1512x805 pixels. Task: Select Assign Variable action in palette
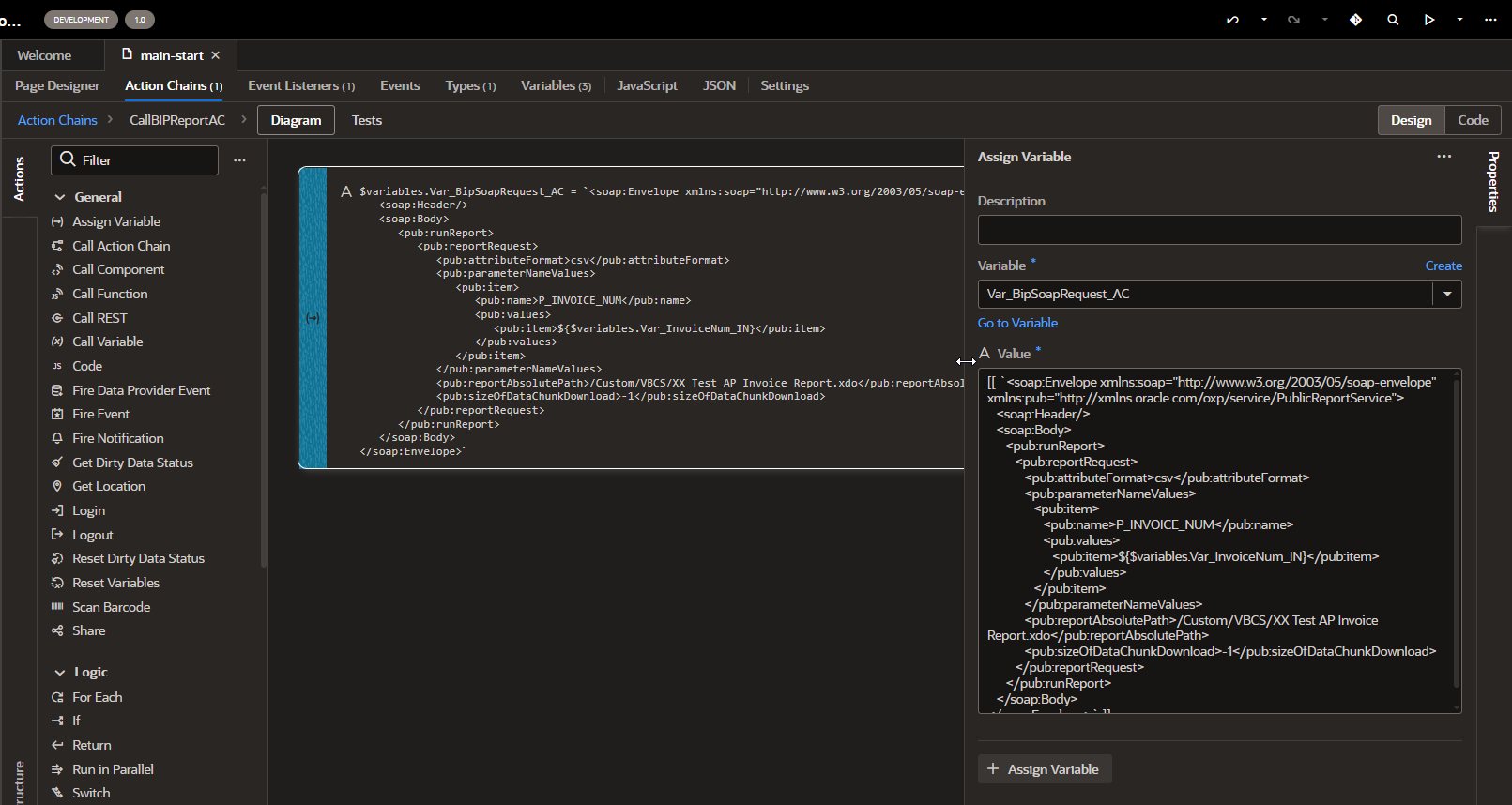tap(116, 221)
